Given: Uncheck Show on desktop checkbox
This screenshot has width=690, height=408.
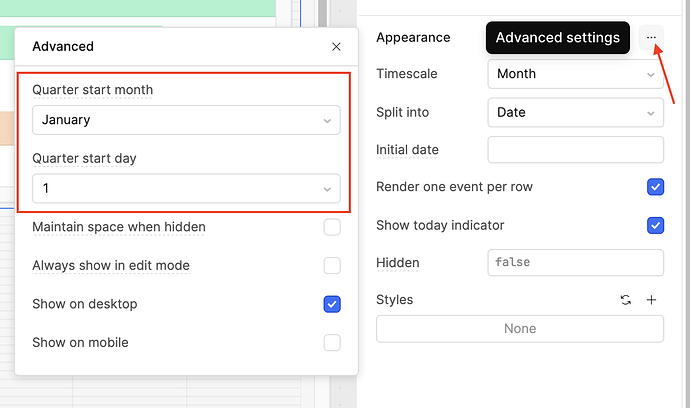Looking at the screenshot, I should (332, 304).
